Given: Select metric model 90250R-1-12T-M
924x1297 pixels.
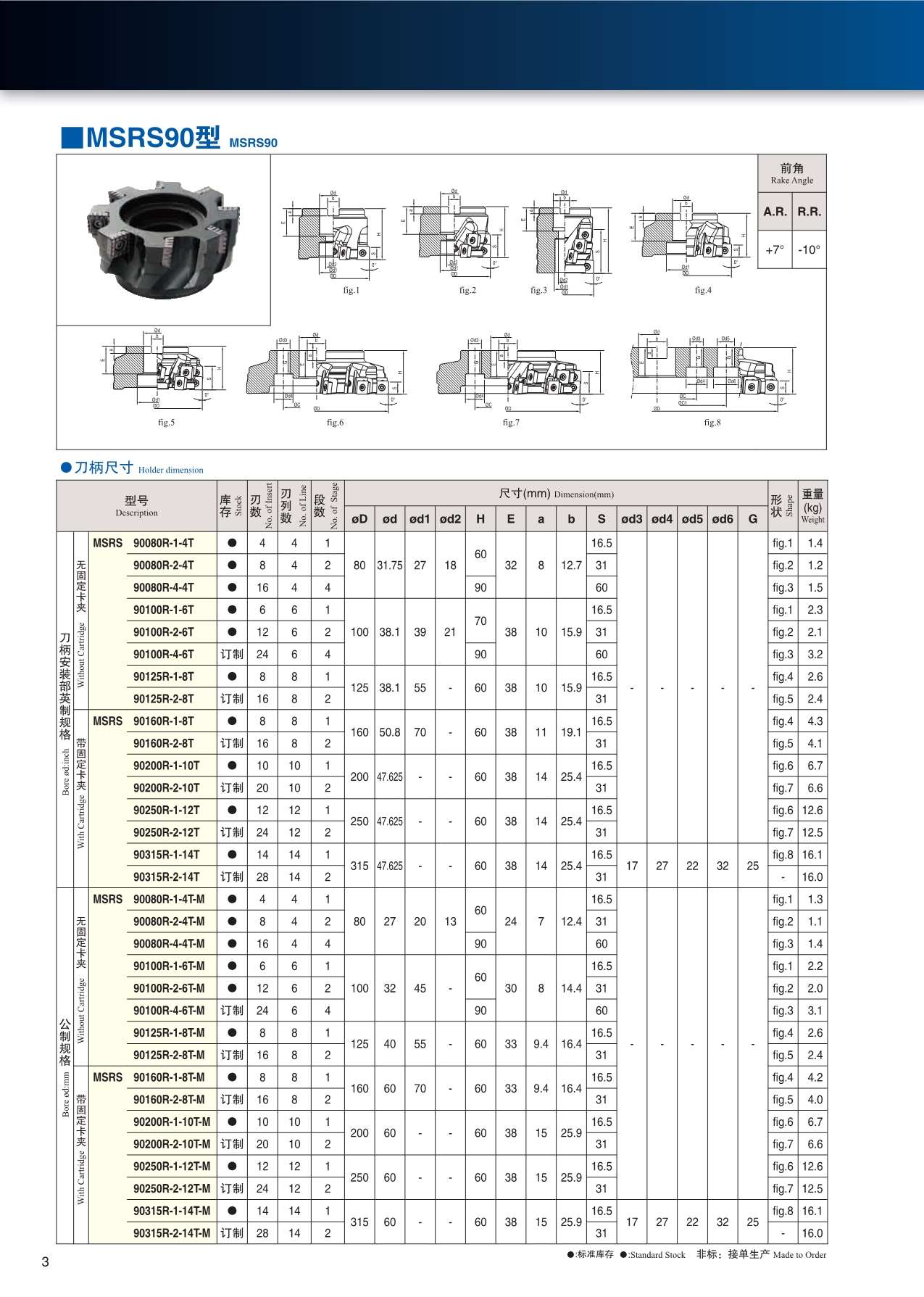Looking at the screenshot, I should click(172, 1167).
